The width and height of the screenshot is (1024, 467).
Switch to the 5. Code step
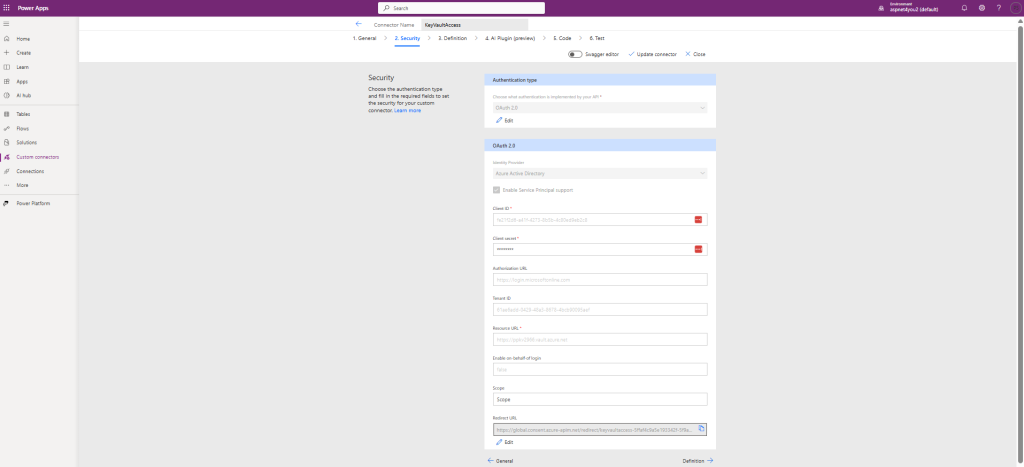[562, 39]
